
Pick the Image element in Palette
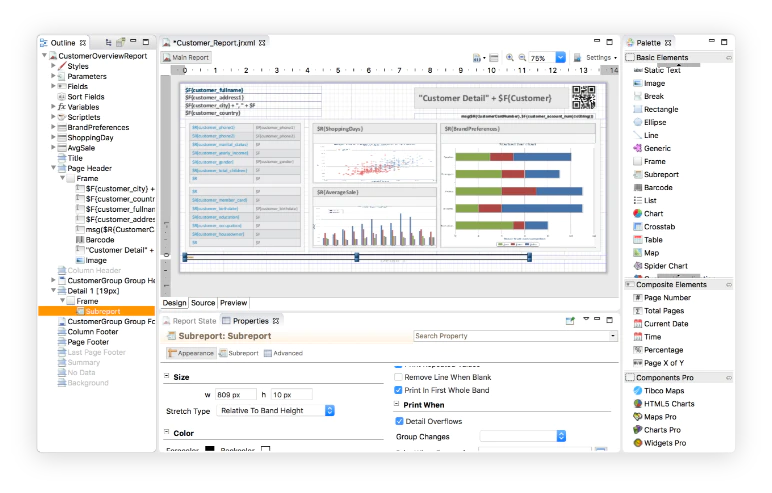[x=649, y=84]
